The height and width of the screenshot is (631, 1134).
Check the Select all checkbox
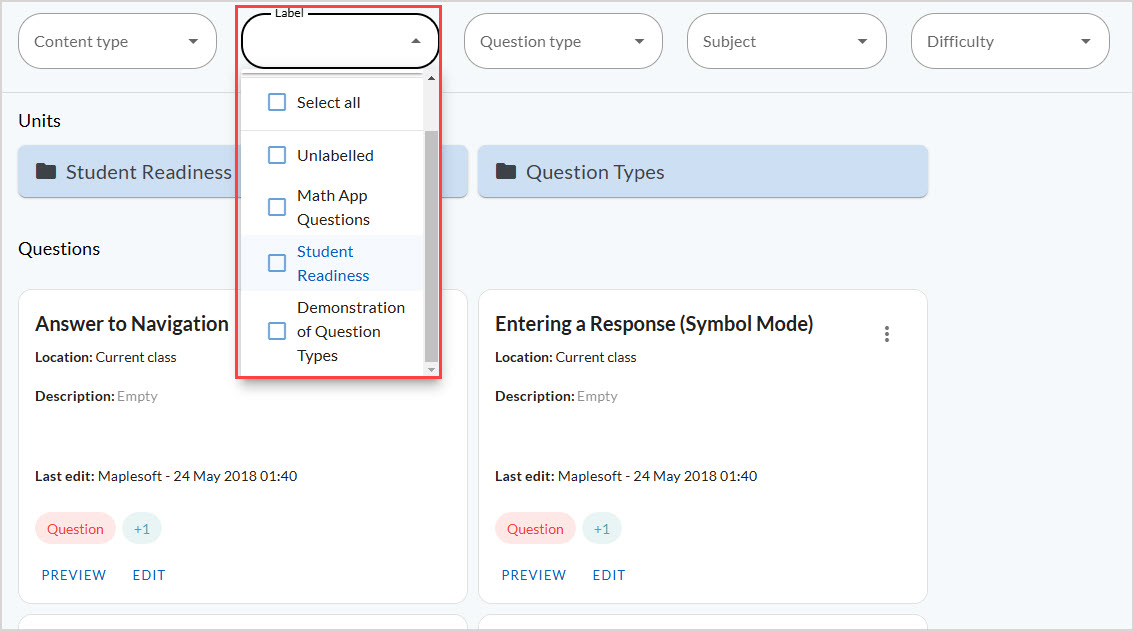click(276, 101)
